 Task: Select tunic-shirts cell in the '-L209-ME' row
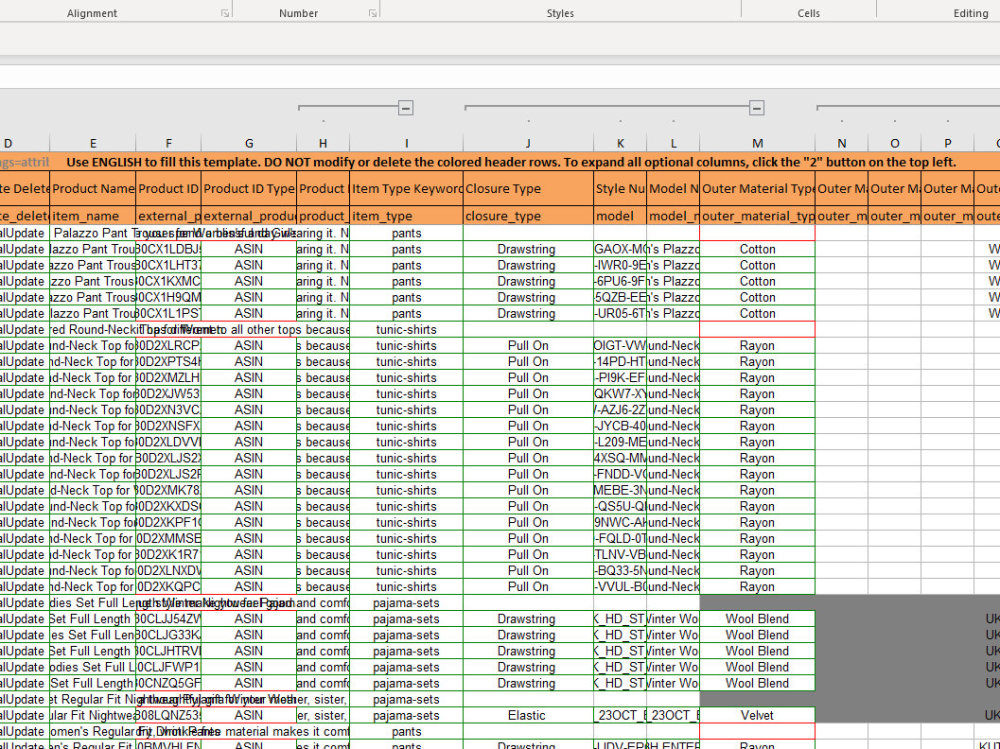click(406, 441)
